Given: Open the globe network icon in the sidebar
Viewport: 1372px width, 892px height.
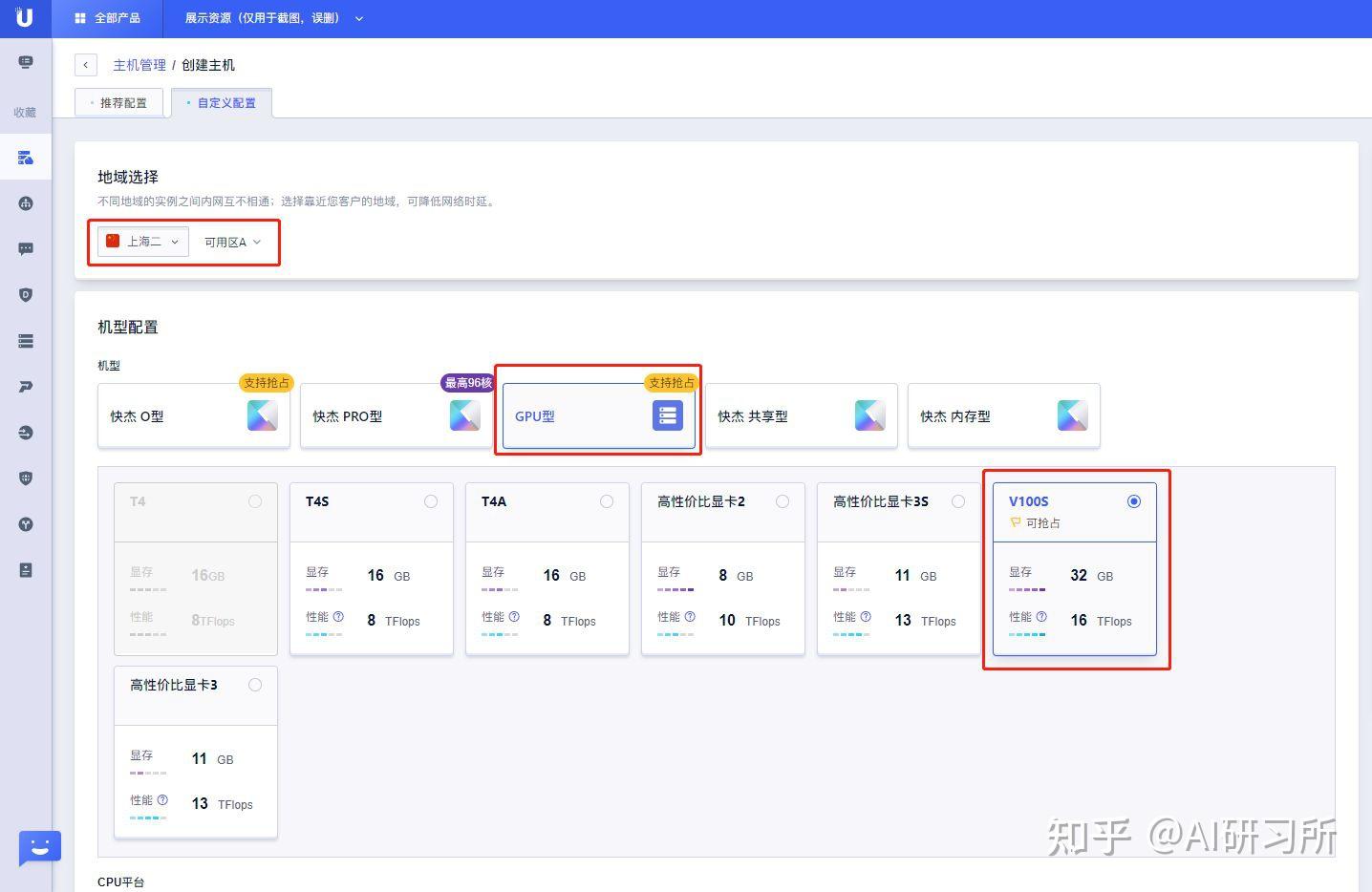Looking at the screenshot, I should click(x=25, y=202).
